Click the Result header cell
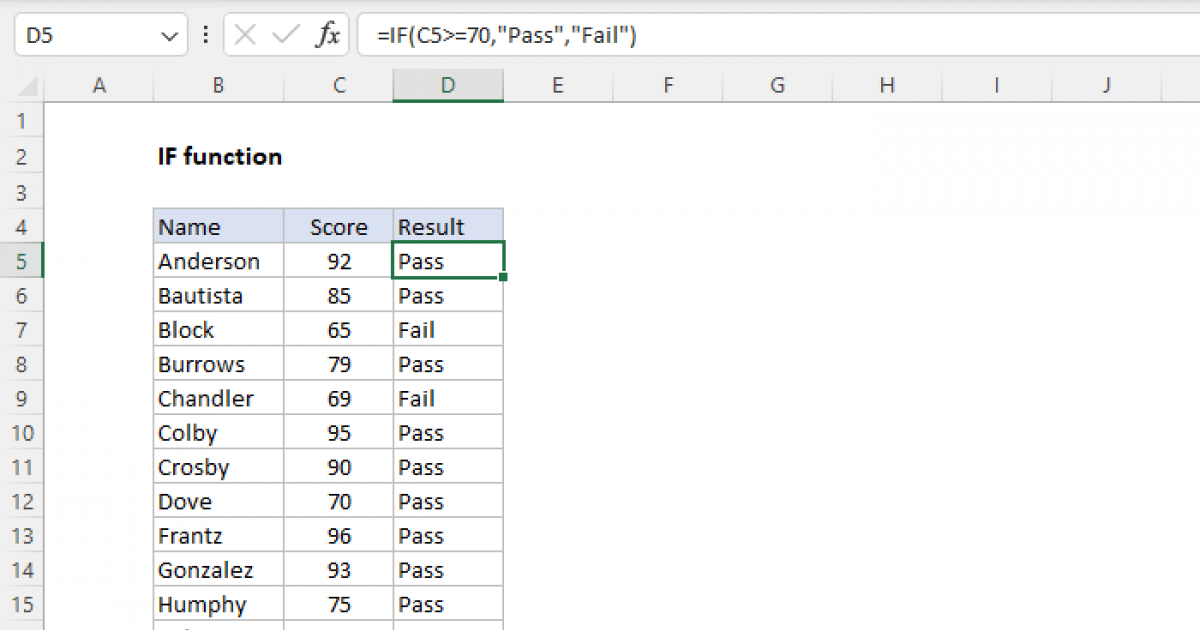The width and height of the screenshot is (1200, 630). [447, 226]
